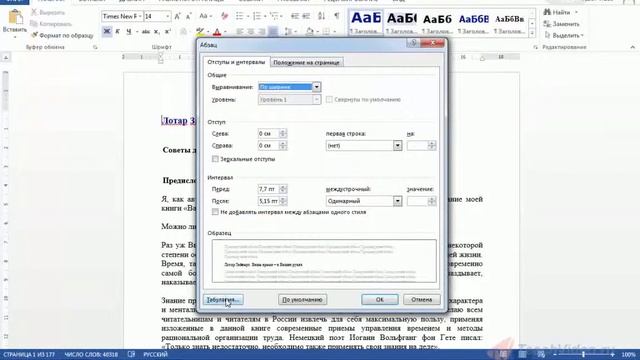The image size is (640, 360).
Task: Click the Заменить (Replace) button
Action: [x=562, y=24]
